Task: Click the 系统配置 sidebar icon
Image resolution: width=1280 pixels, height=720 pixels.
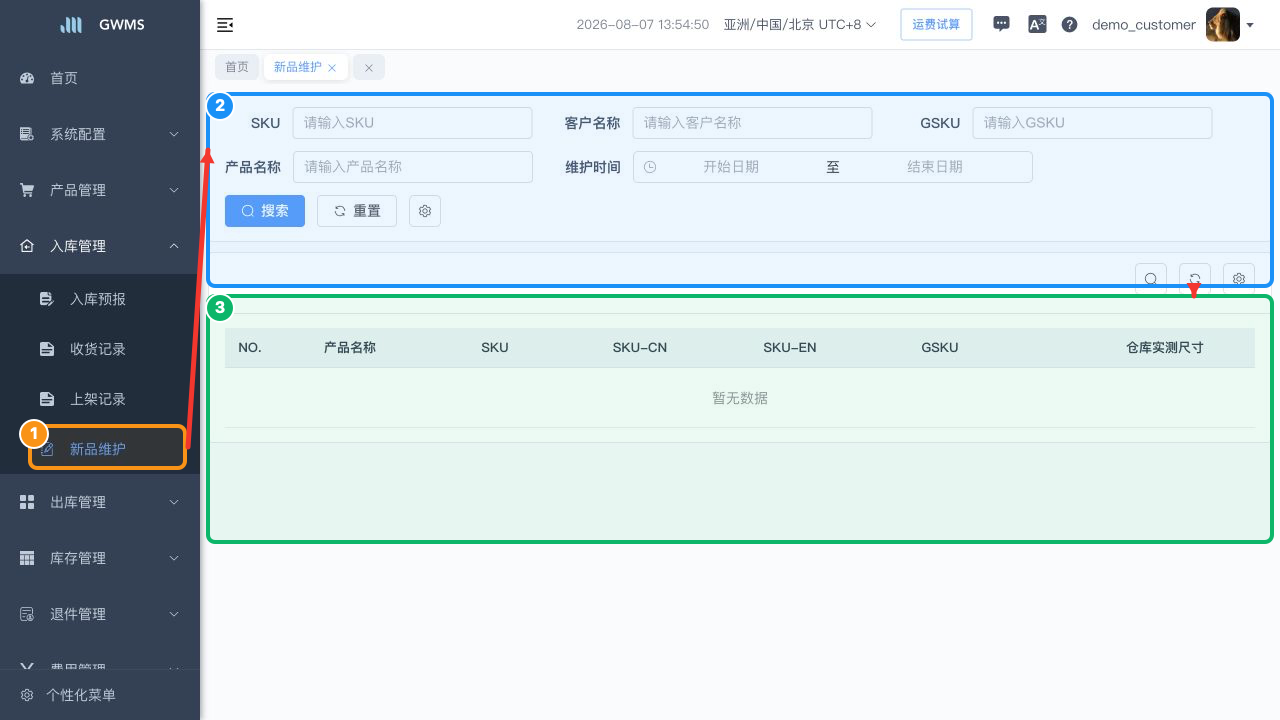Action: [x=27, y=134]
